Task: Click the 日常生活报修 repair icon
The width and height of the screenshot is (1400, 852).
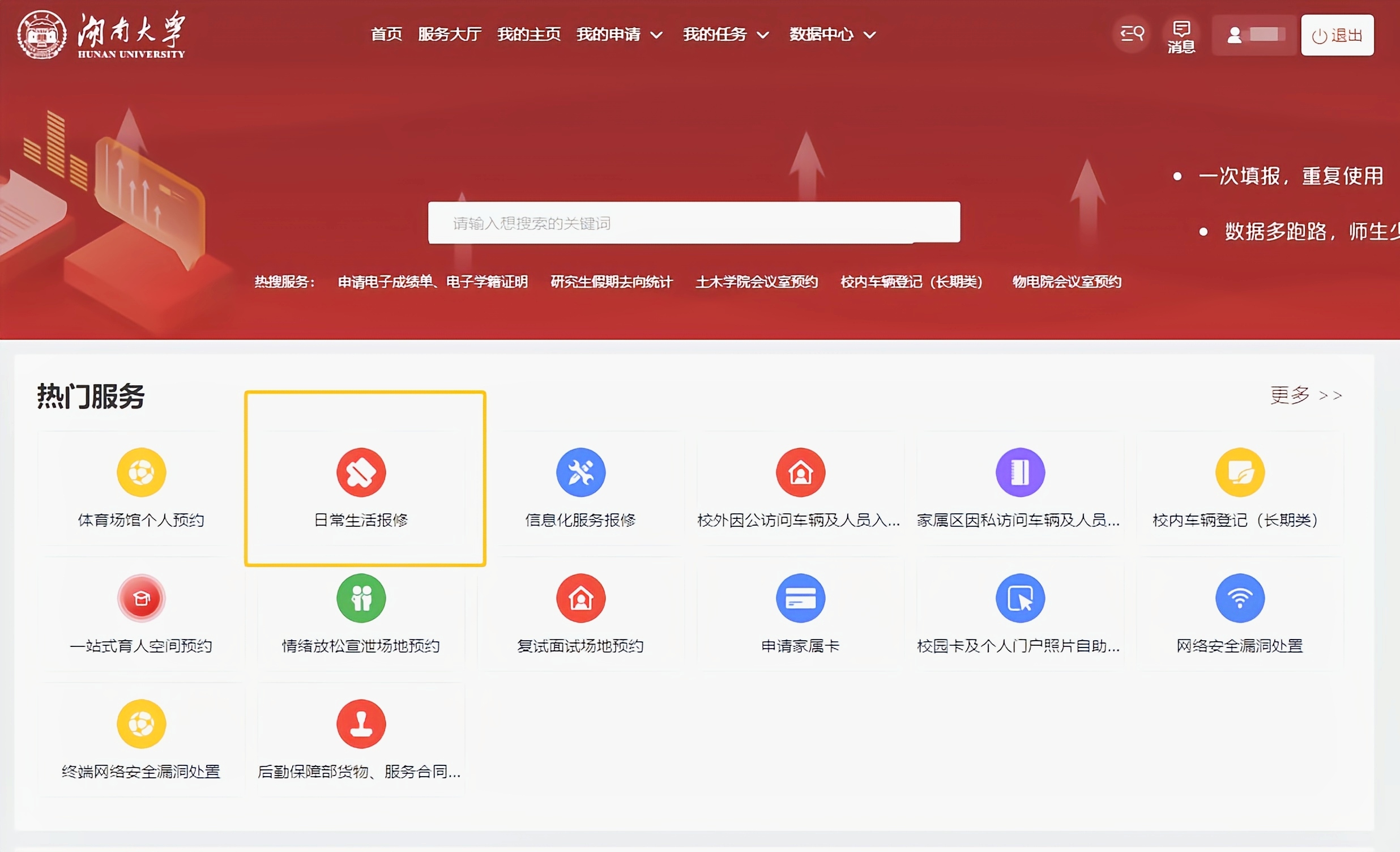Action: pyautogui.click(x=361, y=472)
